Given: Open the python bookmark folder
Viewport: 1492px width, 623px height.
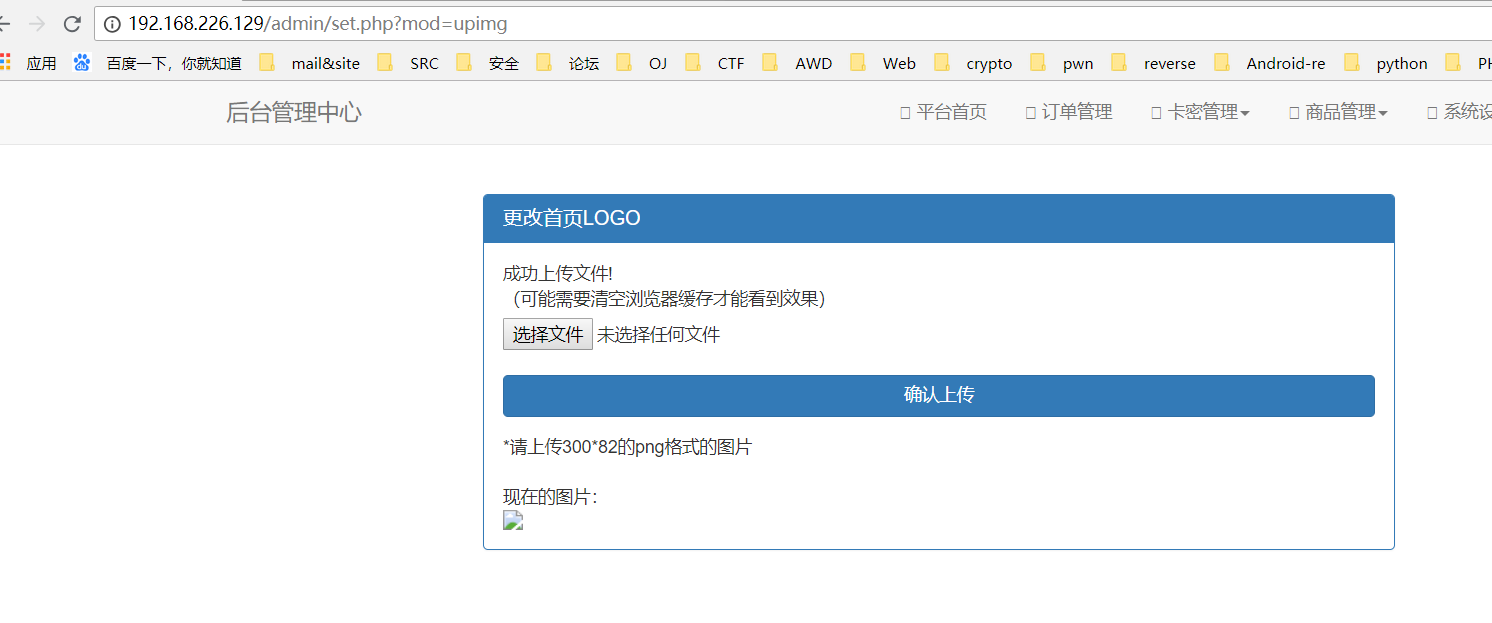Looking at the screenshot, I should tap(1386, 63).
